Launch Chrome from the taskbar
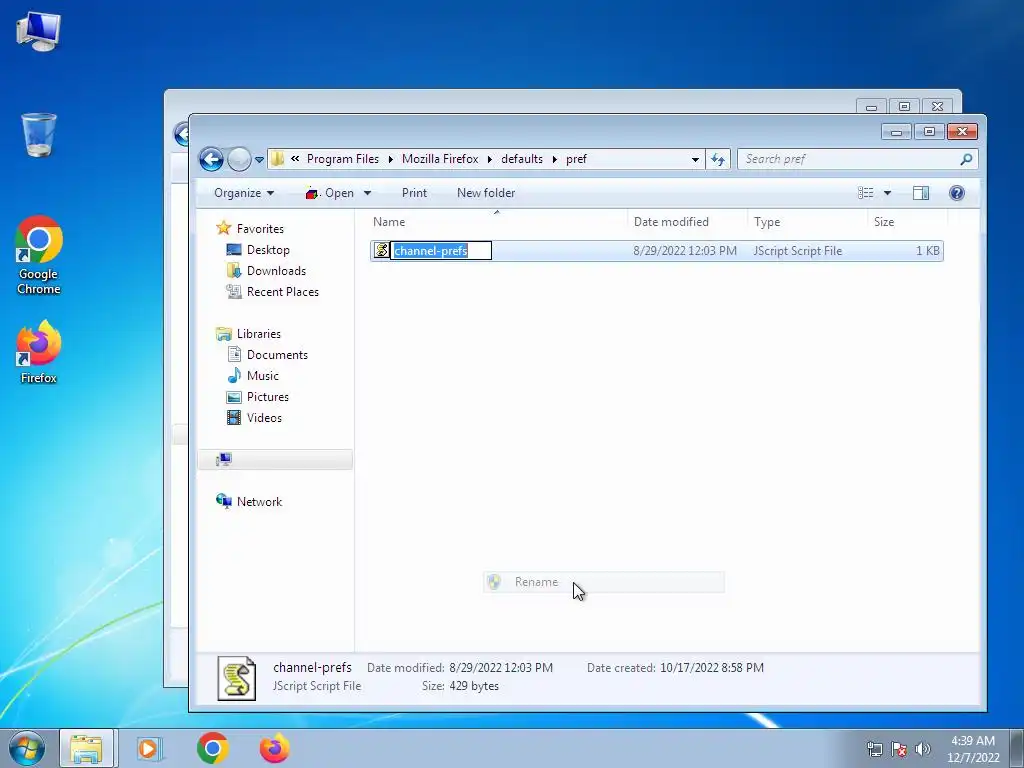 (212, 748)
